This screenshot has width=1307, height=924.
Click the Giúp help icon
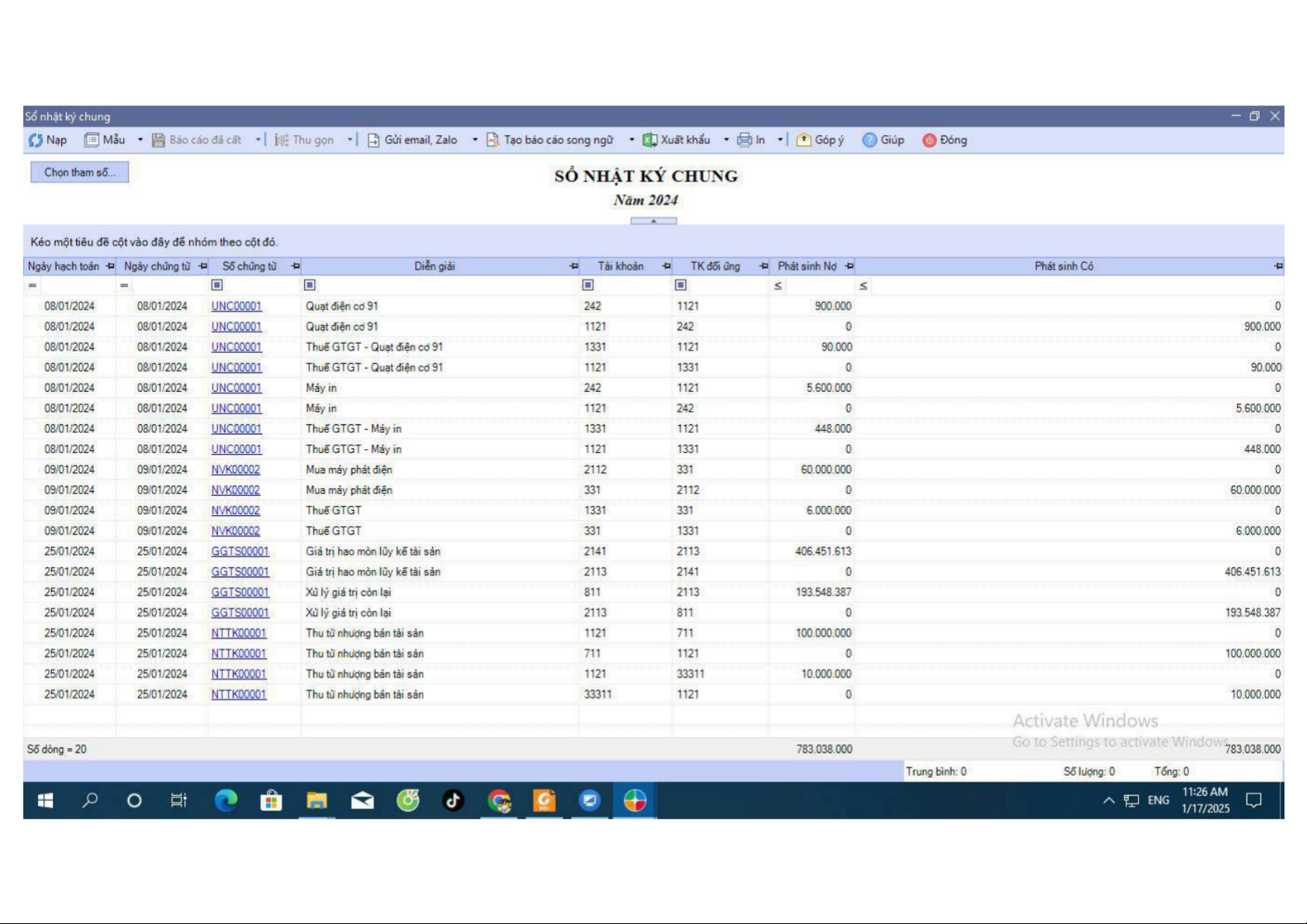pyautogui.click(x=870, y=140)
